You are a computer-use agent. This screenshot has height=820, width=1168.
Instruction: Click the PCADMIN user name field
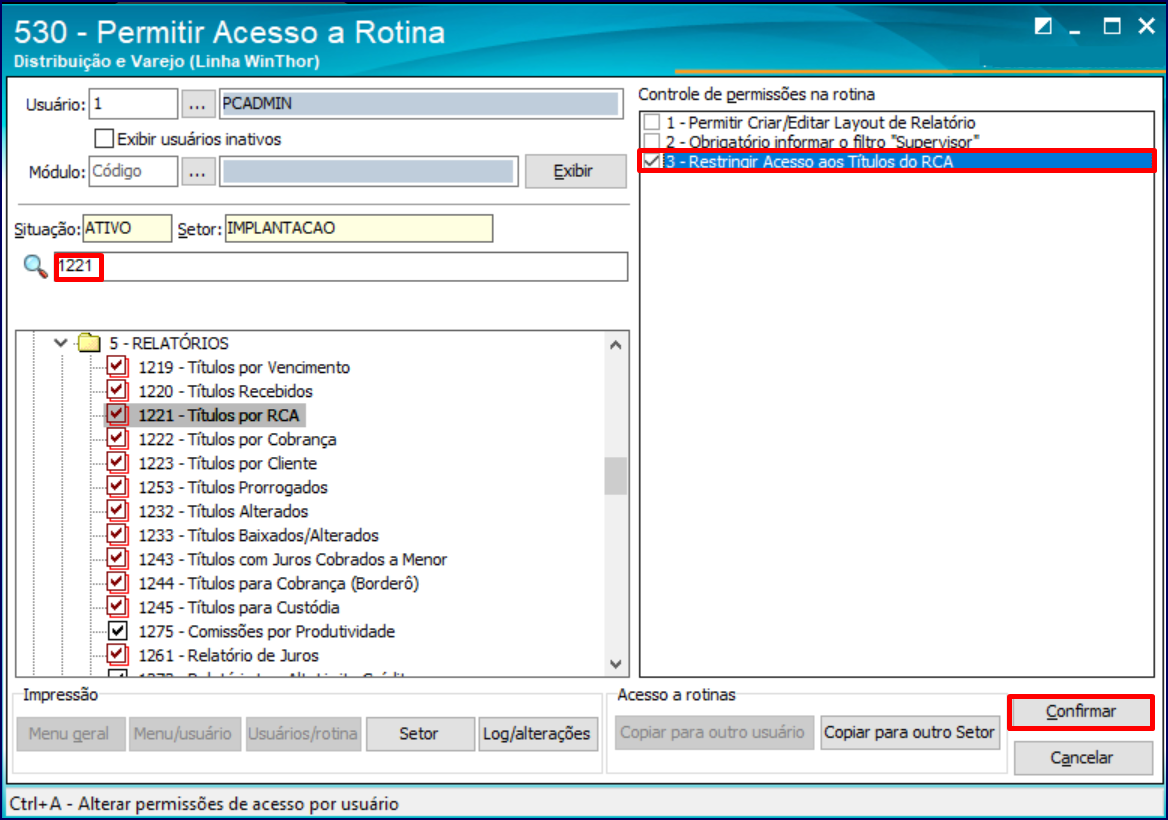coord(421,104)
